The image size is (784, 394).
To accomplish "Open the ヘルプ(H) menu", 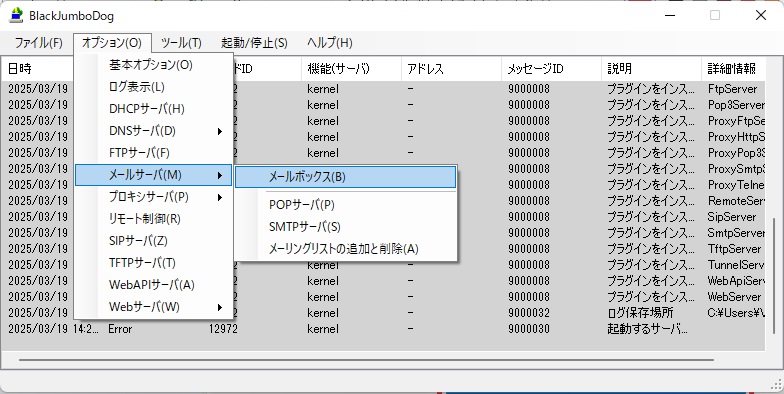I will 330,43.
